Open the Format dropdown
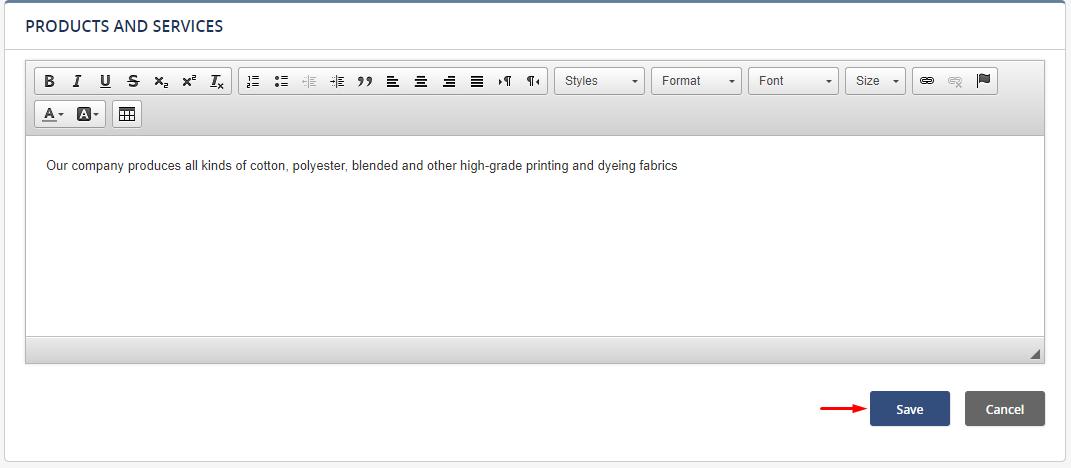 (x=696, y=81)
